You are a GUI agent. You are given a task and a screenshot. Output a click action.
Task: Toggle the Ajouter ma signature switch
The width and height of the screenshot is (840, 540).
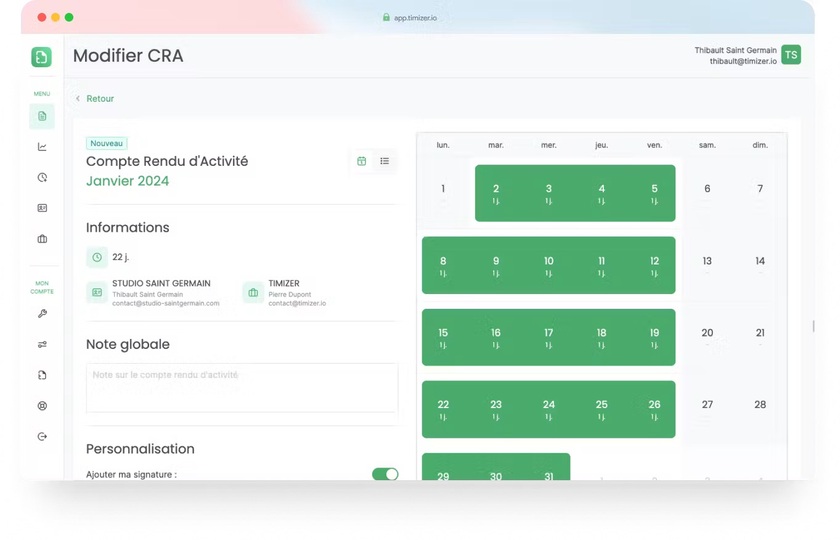385,474
